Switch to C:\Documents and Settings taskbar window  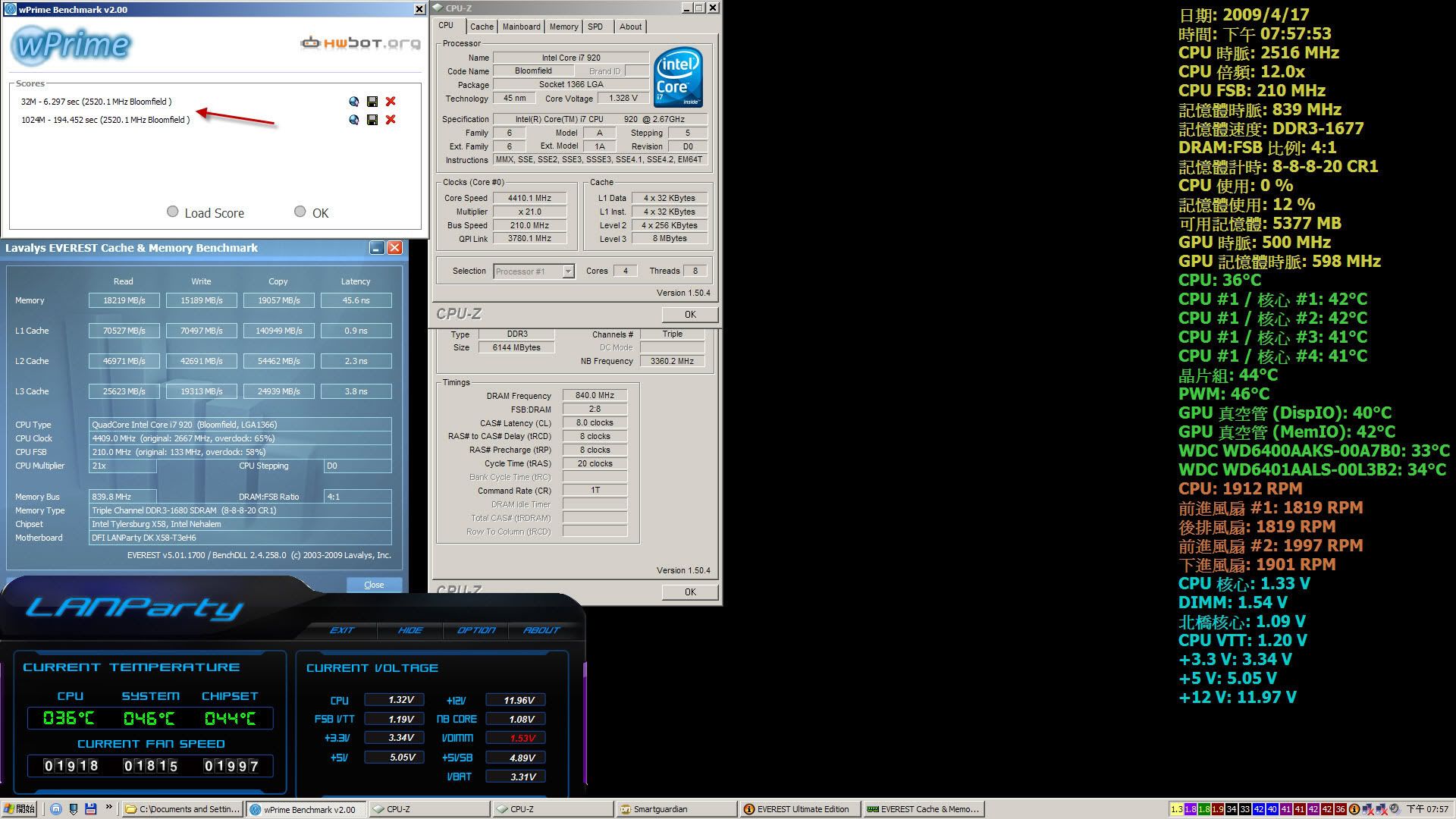[x=183, y=809]
